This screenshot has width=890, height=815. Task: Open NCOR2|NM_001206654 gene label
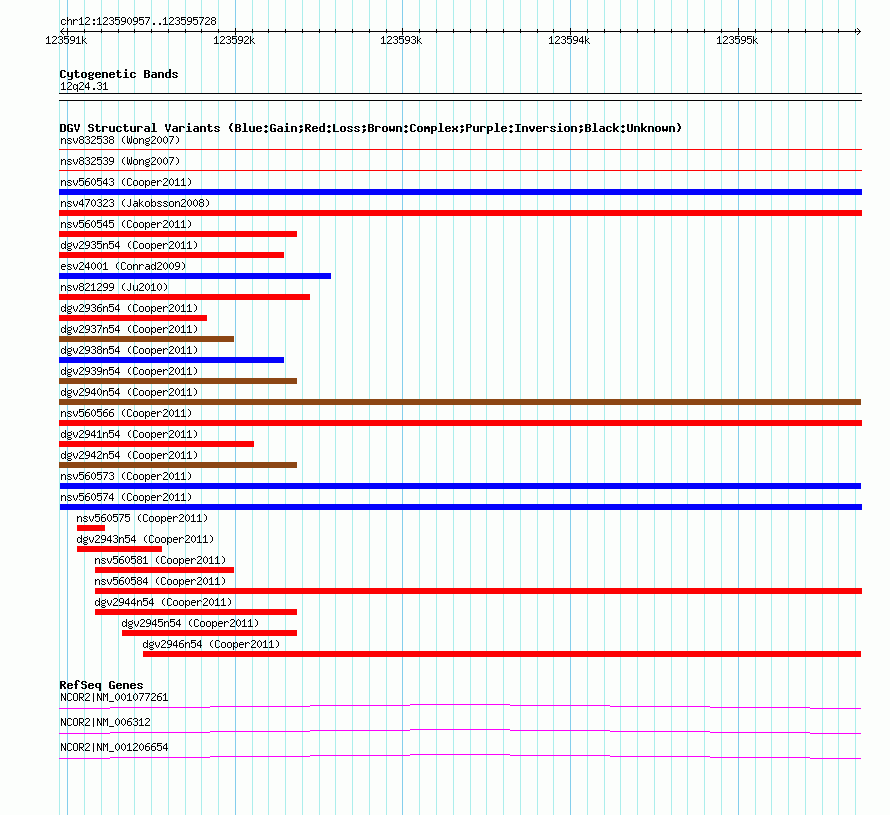pos(114,747)
